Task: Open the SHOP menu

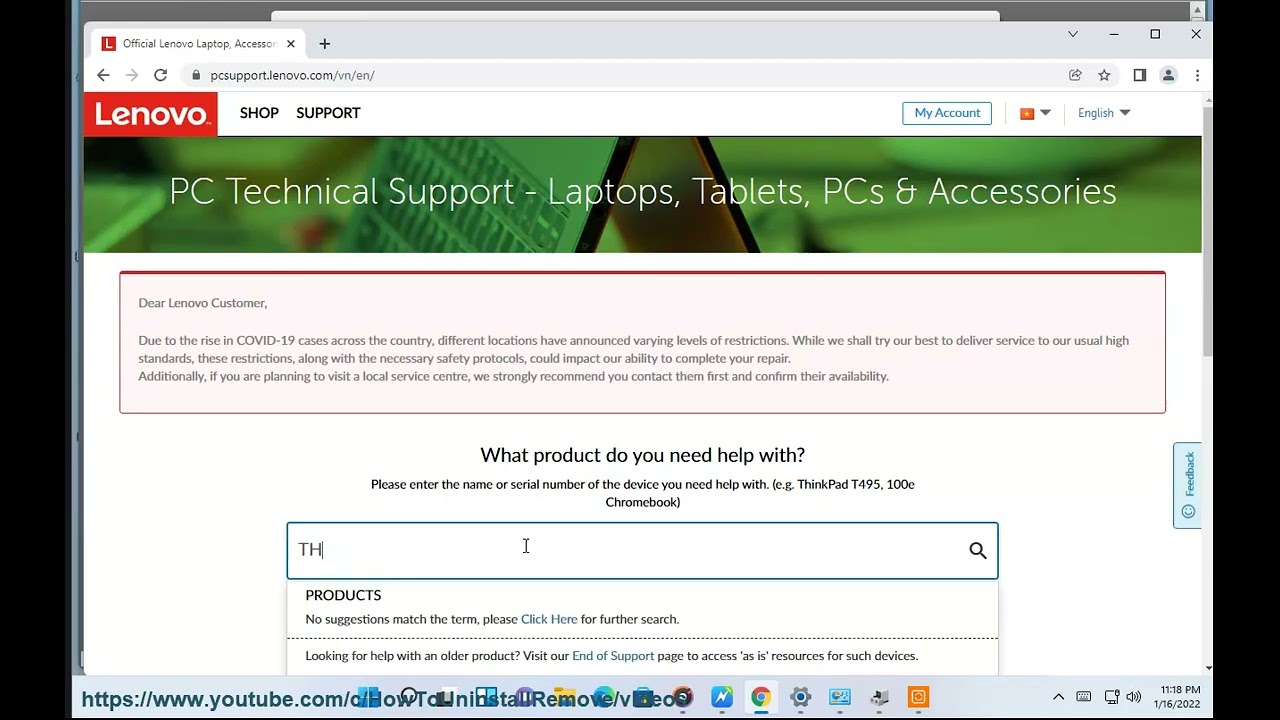Action: pyautogui.click(x=259, y=113)
